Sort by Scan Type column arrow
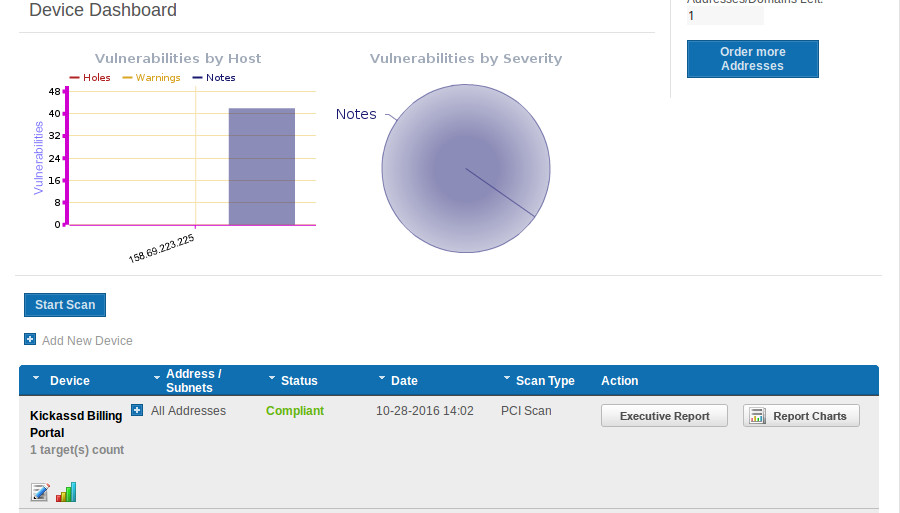Image resolution: width=900 pixels, height=513 pixels. 507,378
